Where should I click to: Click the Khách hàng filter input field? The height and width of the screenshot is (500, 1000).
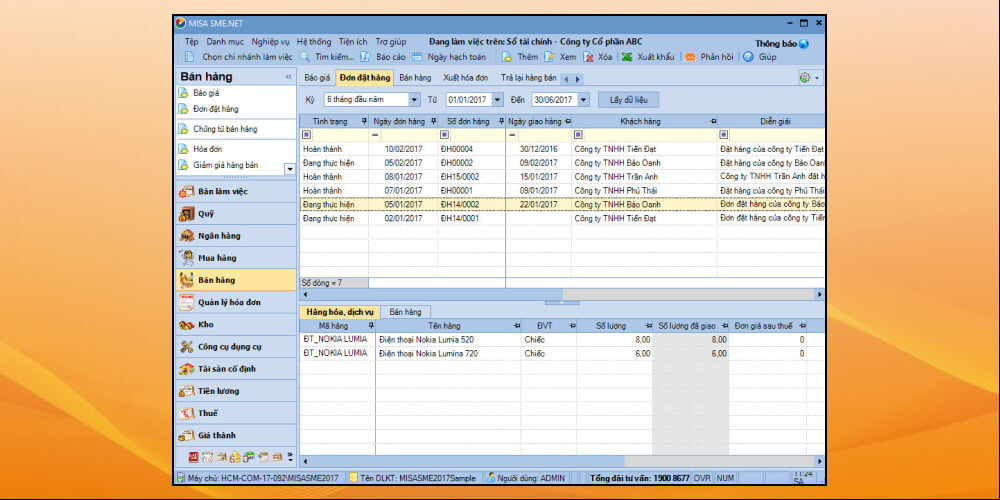coord(650,135)
